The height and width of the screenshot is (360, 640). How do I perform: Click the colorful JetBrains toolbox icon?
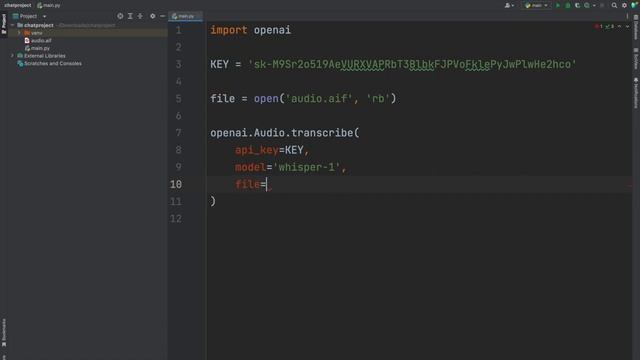pyautogui.click(x=634, y=5)
